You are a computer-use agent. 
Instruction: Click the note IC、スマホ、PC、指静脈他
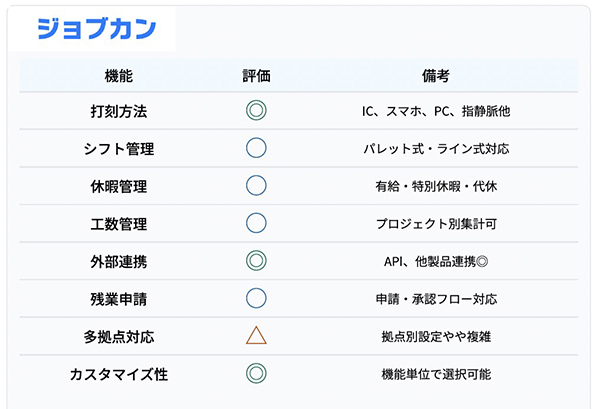click(436, 110)
